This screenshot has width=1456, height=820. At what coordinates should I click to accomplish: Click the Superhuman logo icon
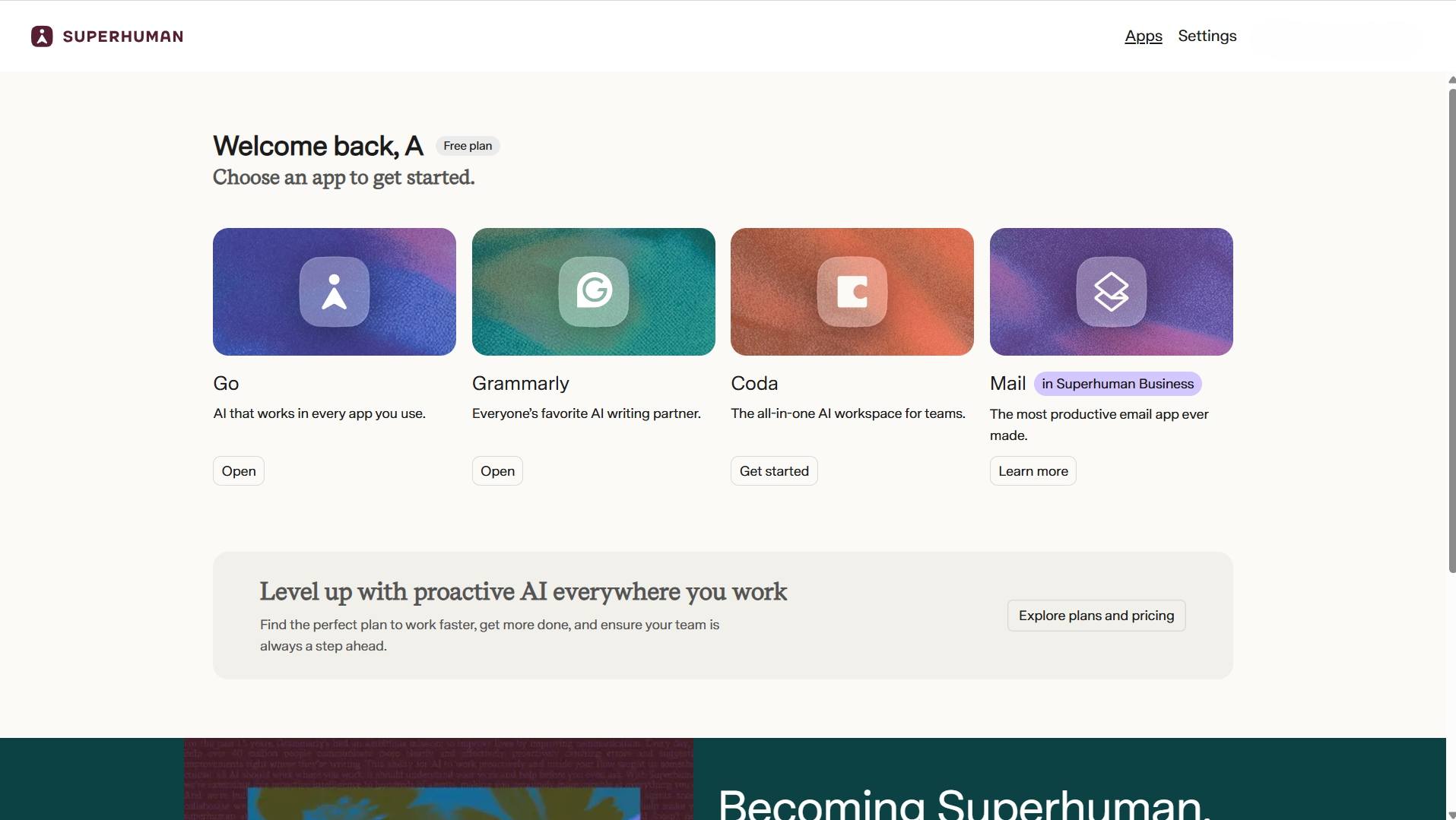(x=42, y=36)
